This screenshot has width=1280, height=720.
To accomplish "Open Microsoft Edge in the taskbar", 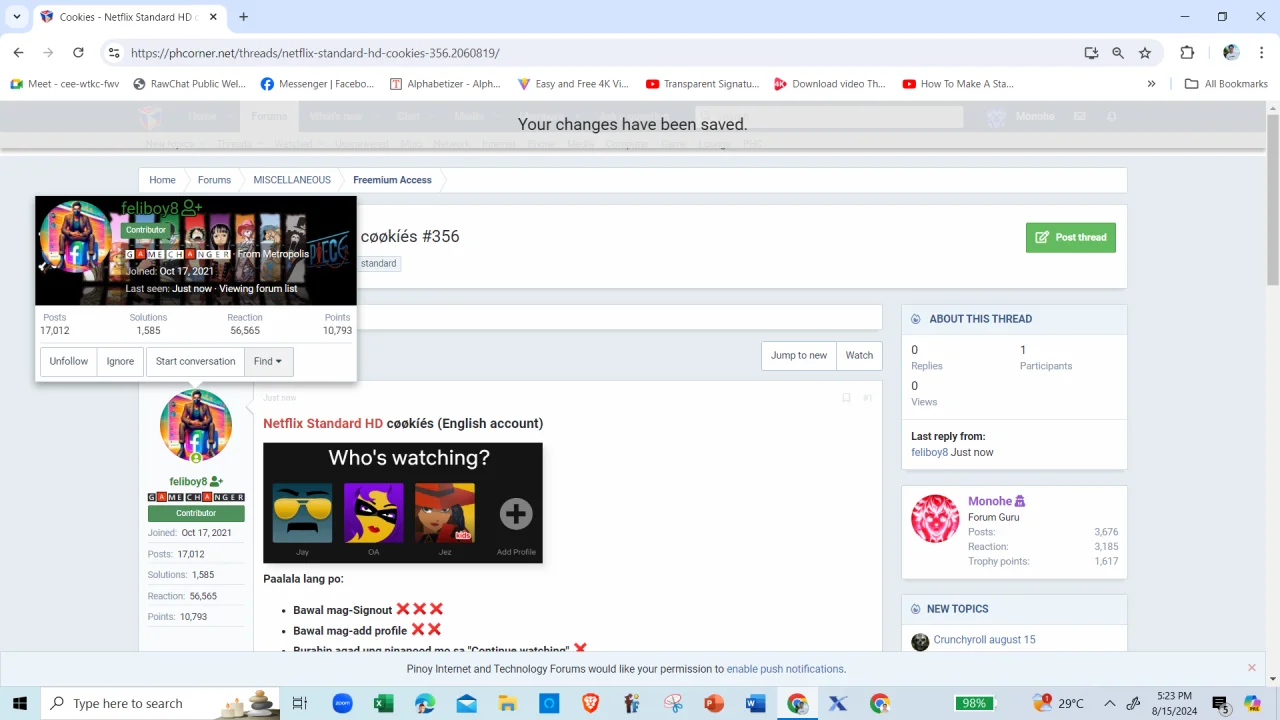I will click(x=425, y=704).
